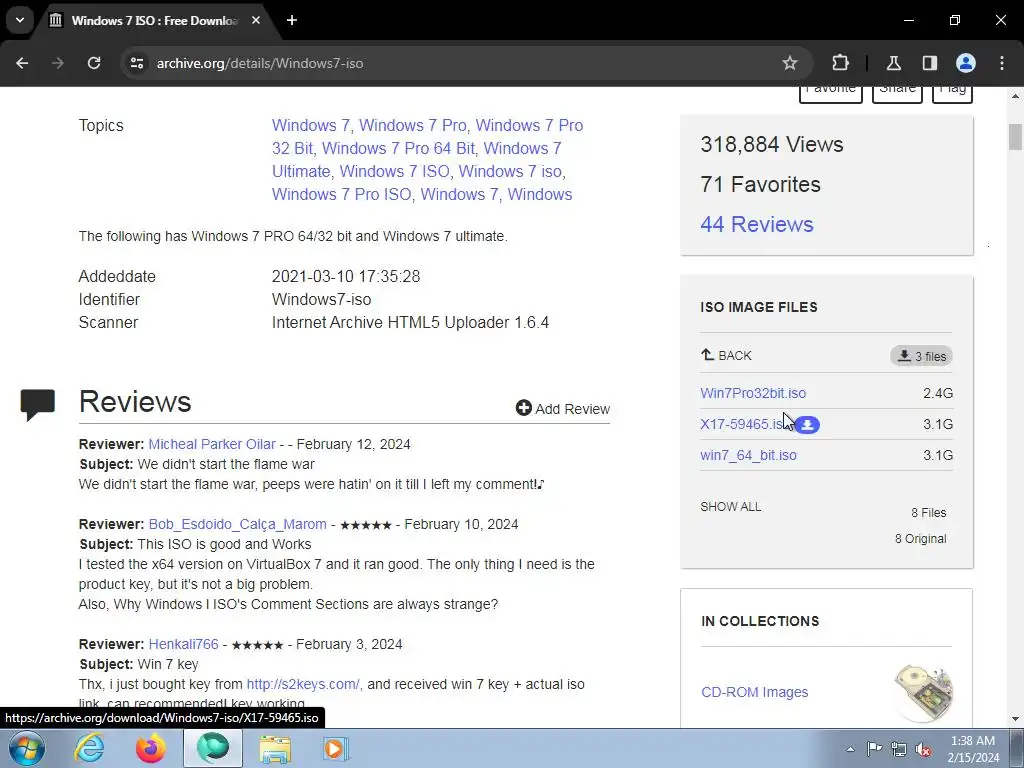The image size is (1024, 768).
Task: Open Action Center flag icon
Action: [874, 749]
